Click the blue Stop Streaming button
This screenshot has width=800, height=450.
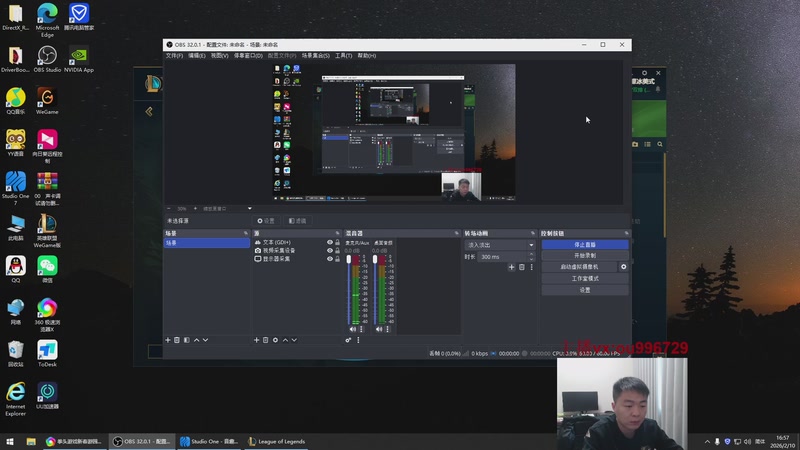(x=585, y=245)
